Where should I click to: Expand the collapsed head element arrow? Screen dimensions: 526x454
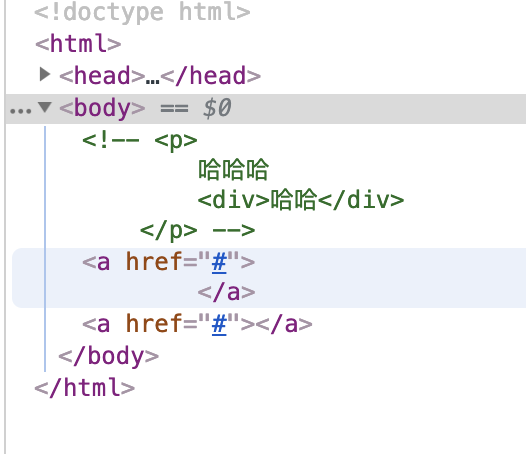pyautogui.click(x=45, y=74)
